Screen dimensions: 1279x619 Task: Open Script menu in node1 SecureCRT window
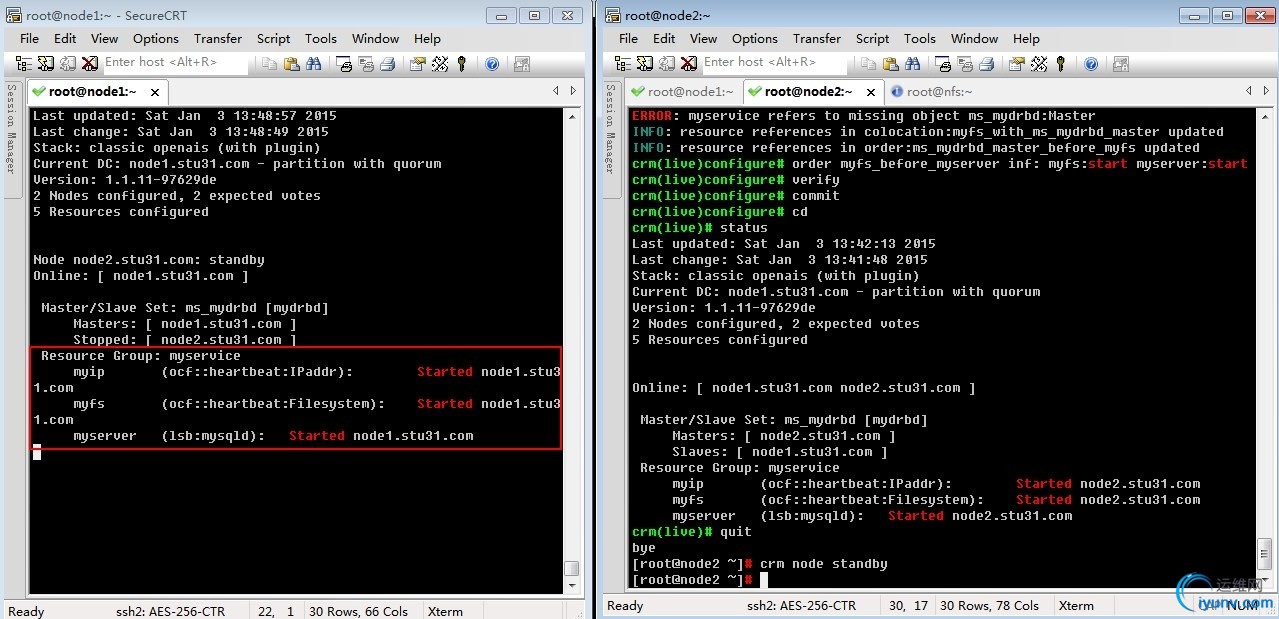(x=273, y=38)
